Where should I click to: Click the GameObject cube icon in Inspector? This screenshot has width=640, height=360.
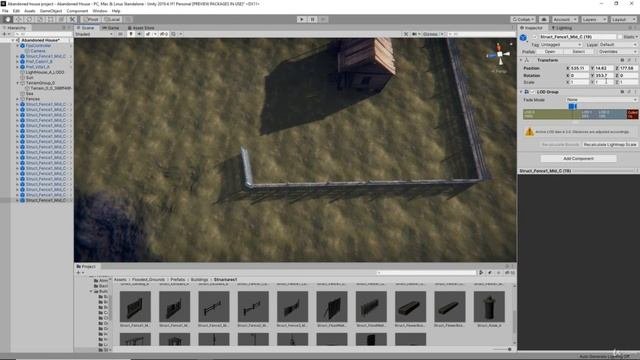pos(523,38)
